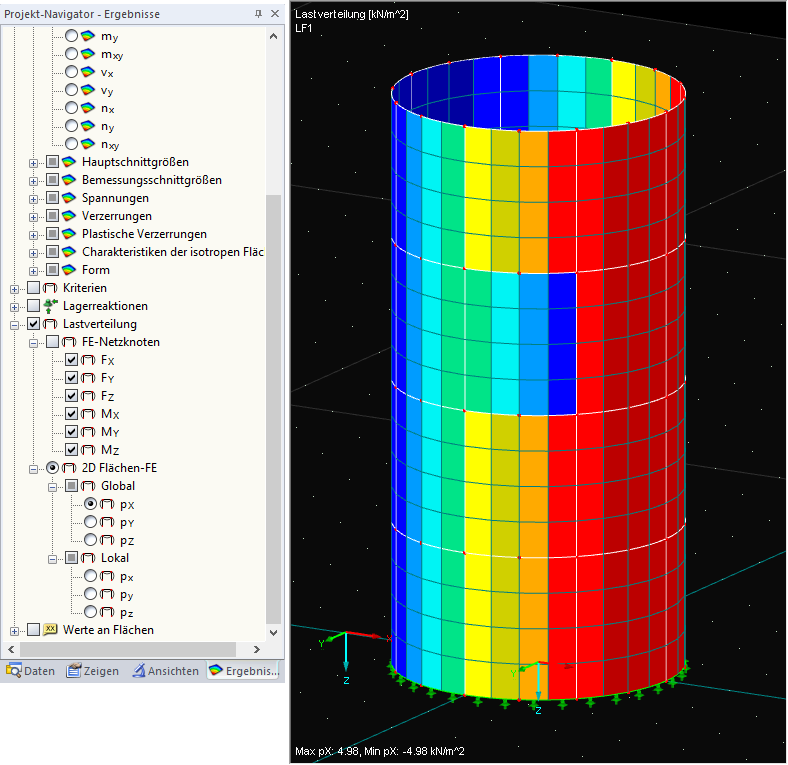The height and width of the screenshot is (765, 788).
Task: Select Plastische Verzerrungen tree entry
Action: pos(144,234)
